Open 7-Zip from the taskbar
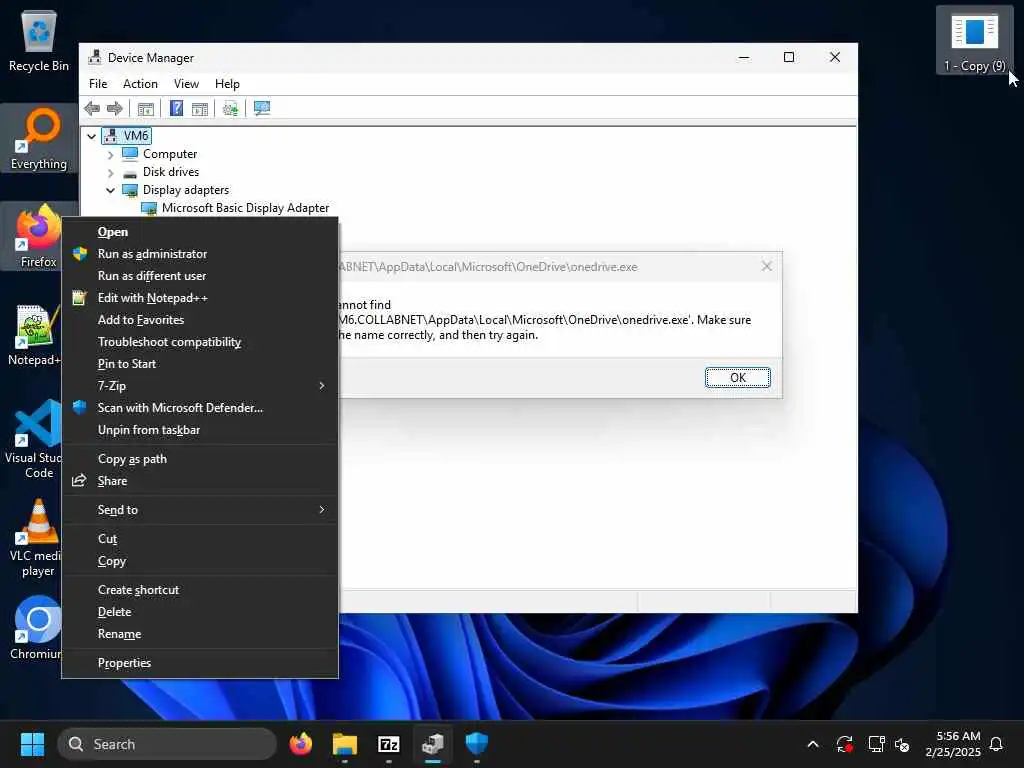 pos(389,744)
